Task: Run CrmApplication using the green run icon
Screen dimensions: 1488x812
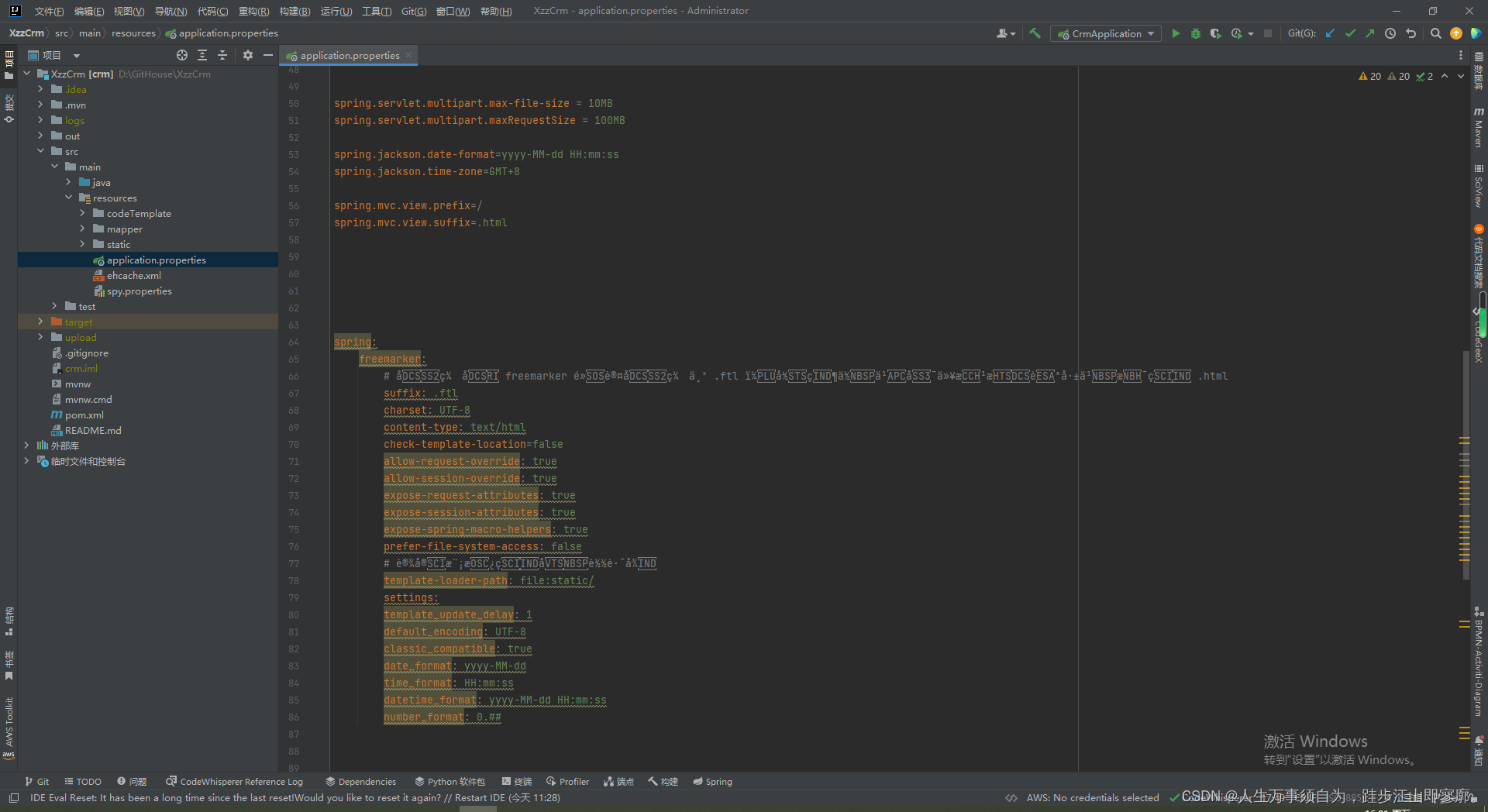Action: pos(1176,33)
